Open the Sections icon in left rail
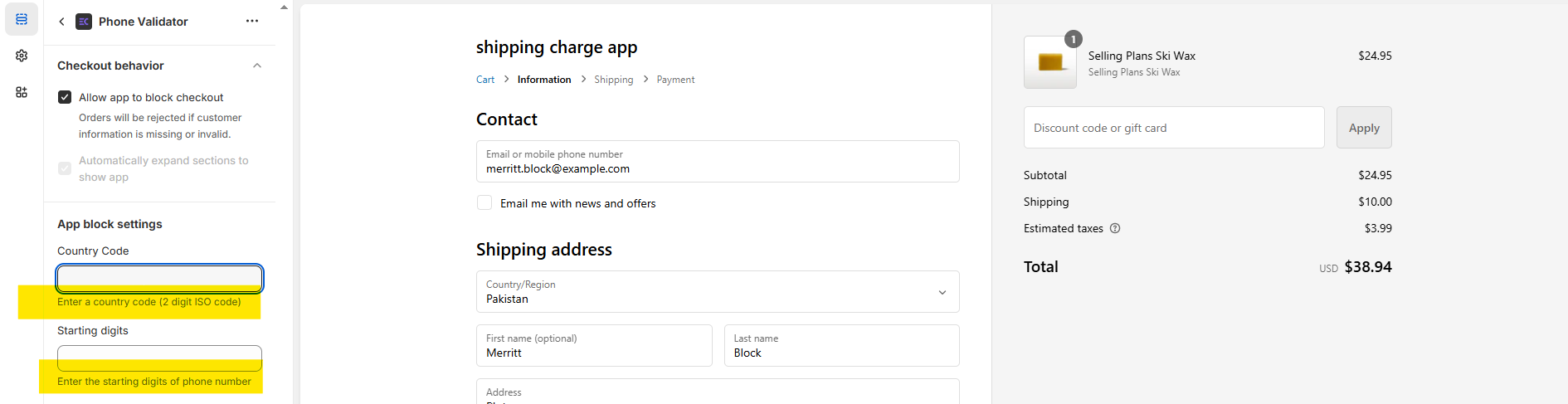 pos(22,19)
